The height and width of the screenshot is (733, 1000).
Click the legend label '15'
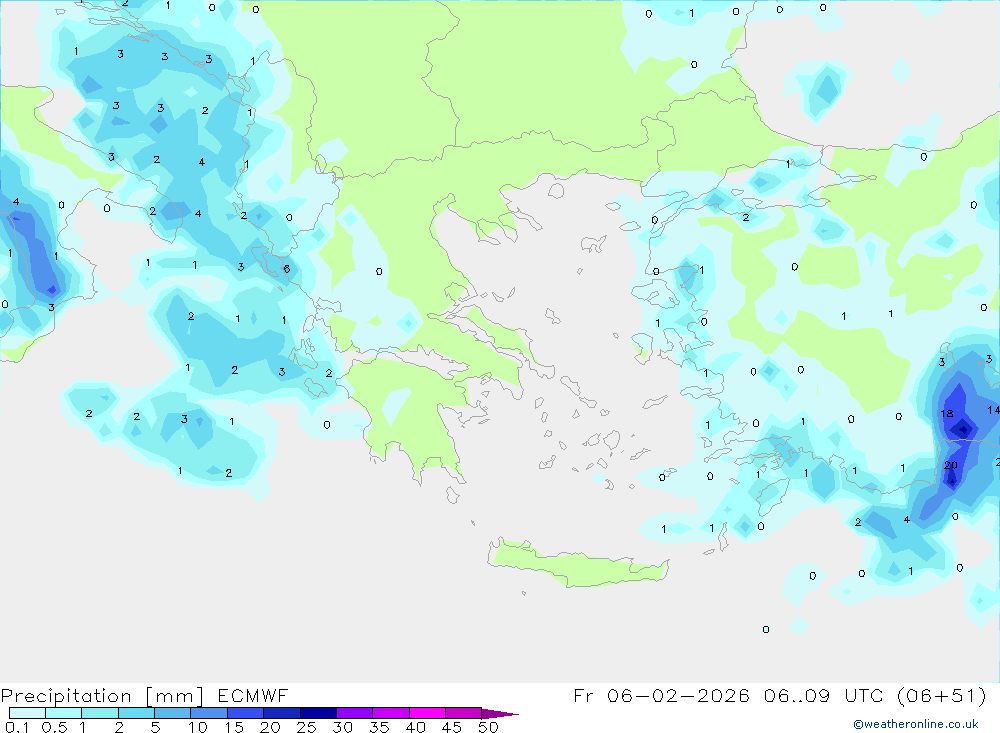pyautogui.click(x=234, y=727)
